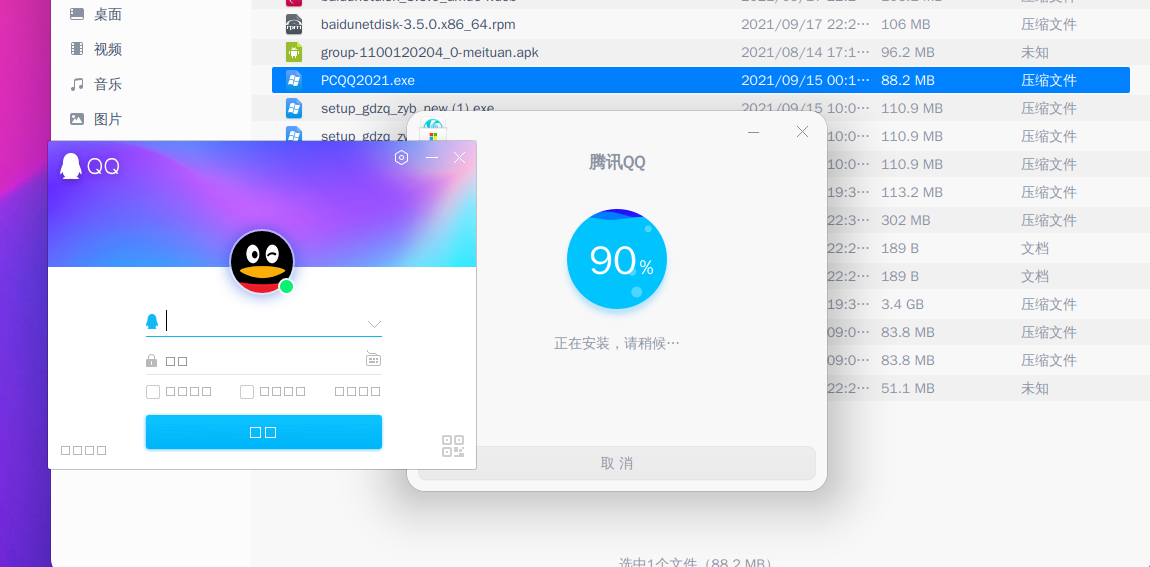Click the 302 MB size cell

tap(906, 220)
